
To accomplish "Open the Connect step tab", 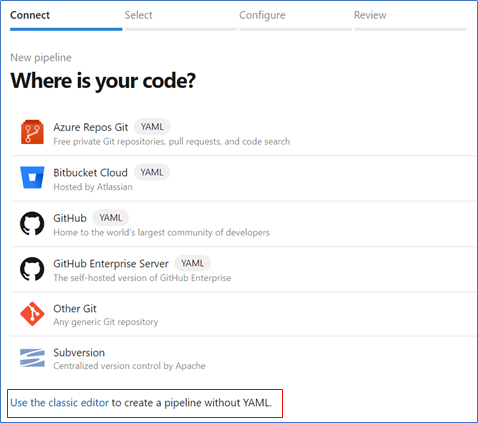I will tap(30, 15).
